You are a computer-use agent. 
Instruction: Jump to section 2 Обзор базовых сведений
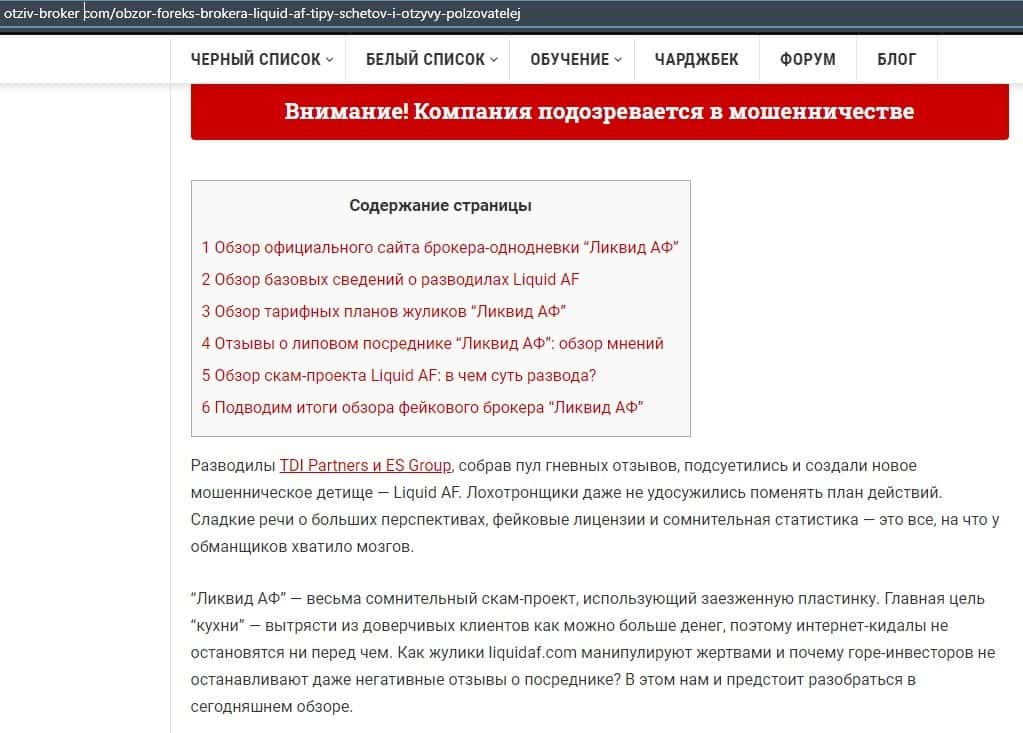click(x=389, y=280)
